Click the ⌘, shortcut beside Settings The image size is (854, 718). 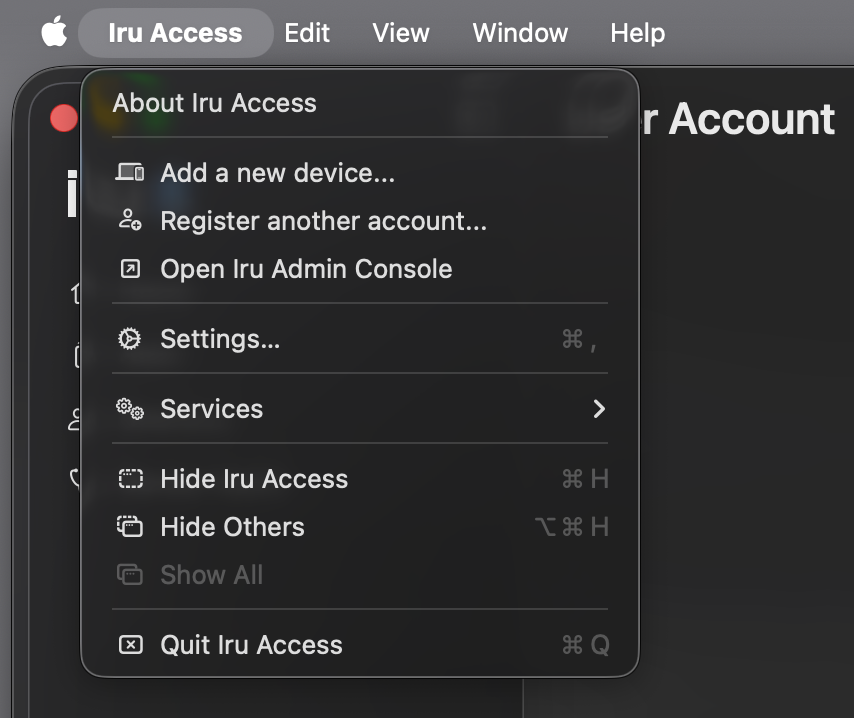click(580, 339)
